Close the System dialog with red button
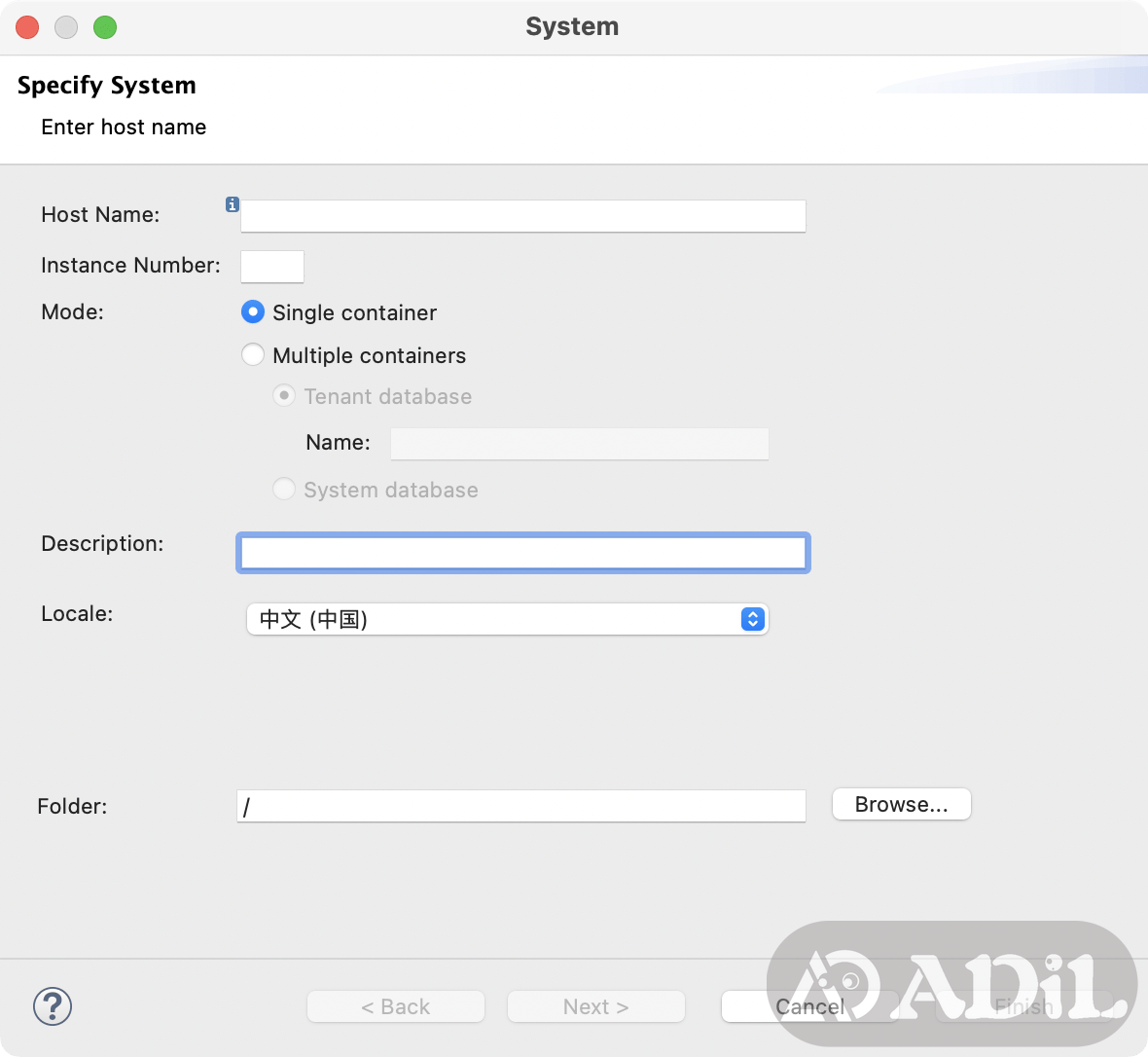The image size is (1148, 1057). tap(28, 27)
